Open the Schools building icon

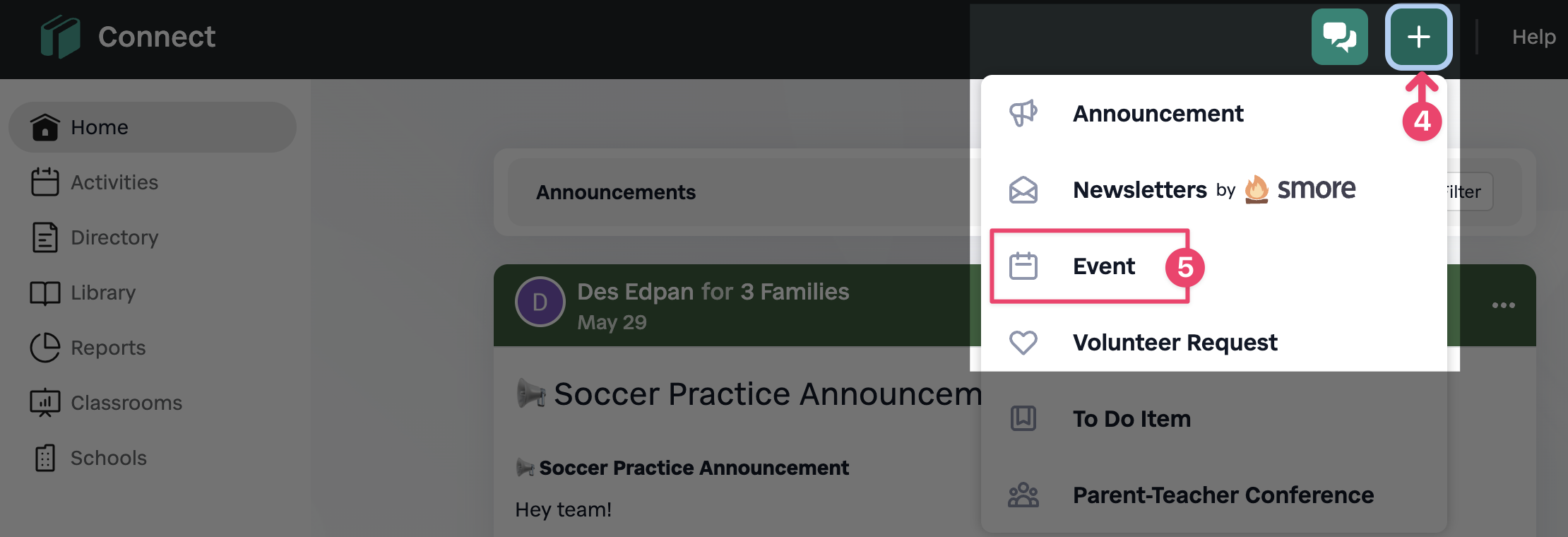(x=45, y=458)
